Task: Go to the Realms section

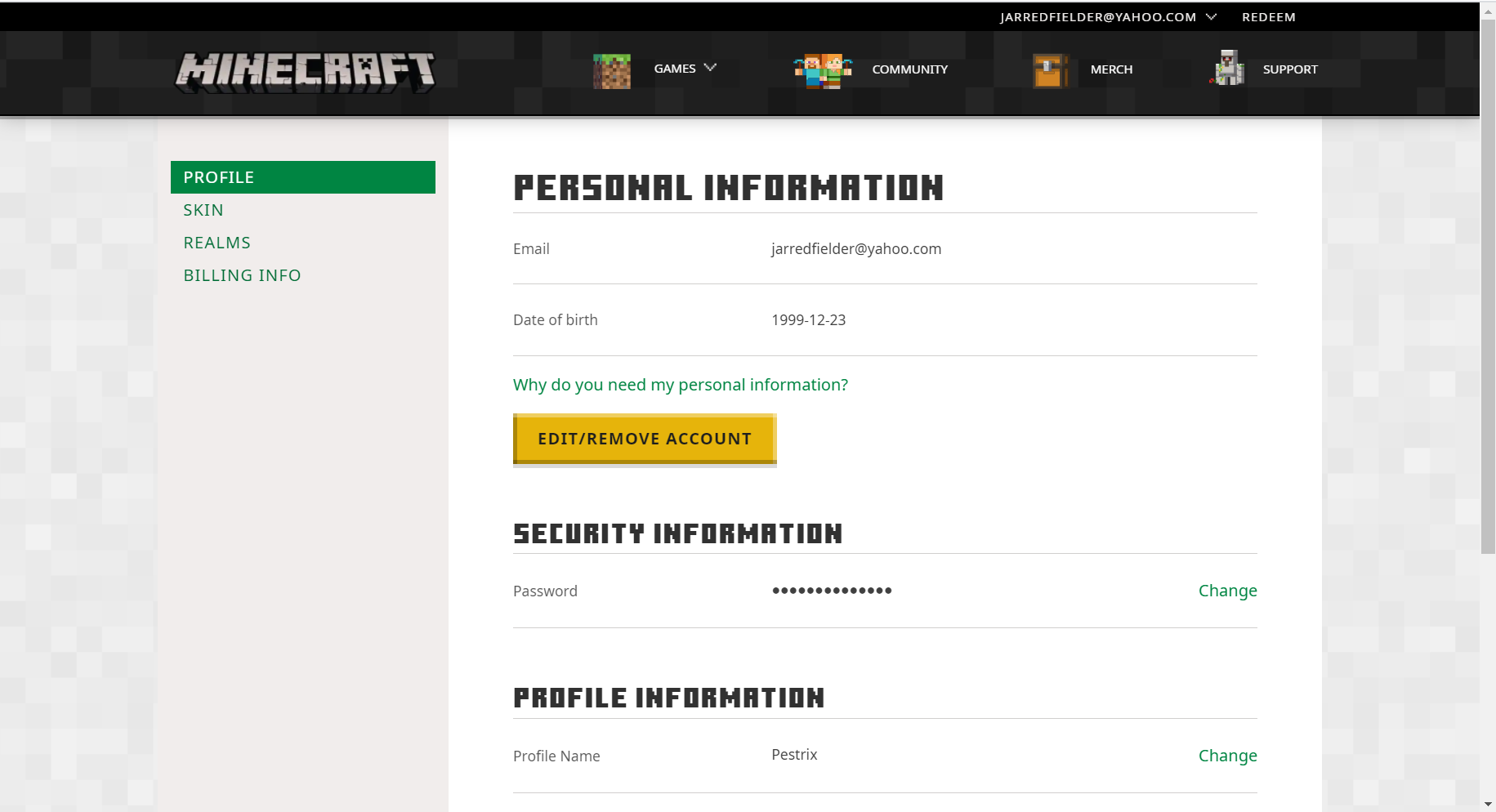Action: [217, 243]
